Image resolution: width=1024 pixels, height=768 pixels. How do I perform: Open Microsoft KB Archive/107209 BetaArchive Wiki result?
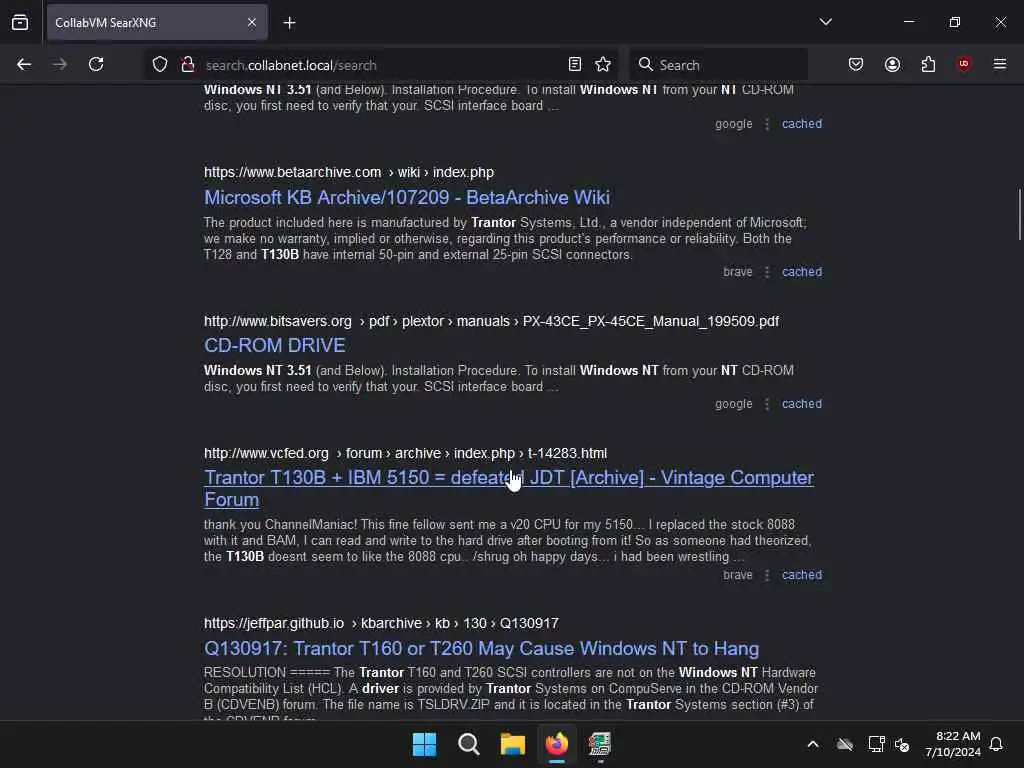click(407, 197)
